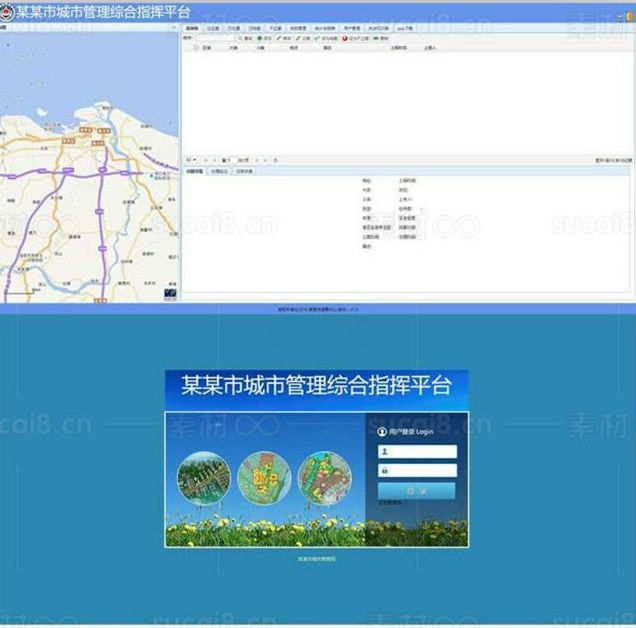
Task: Click the username input field
Action: coord(417,452)
